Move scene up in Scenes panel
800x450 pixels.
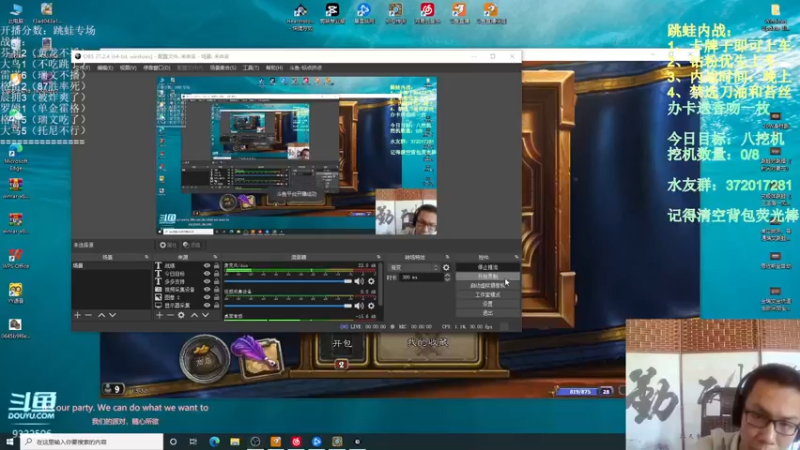pos(101,315)
